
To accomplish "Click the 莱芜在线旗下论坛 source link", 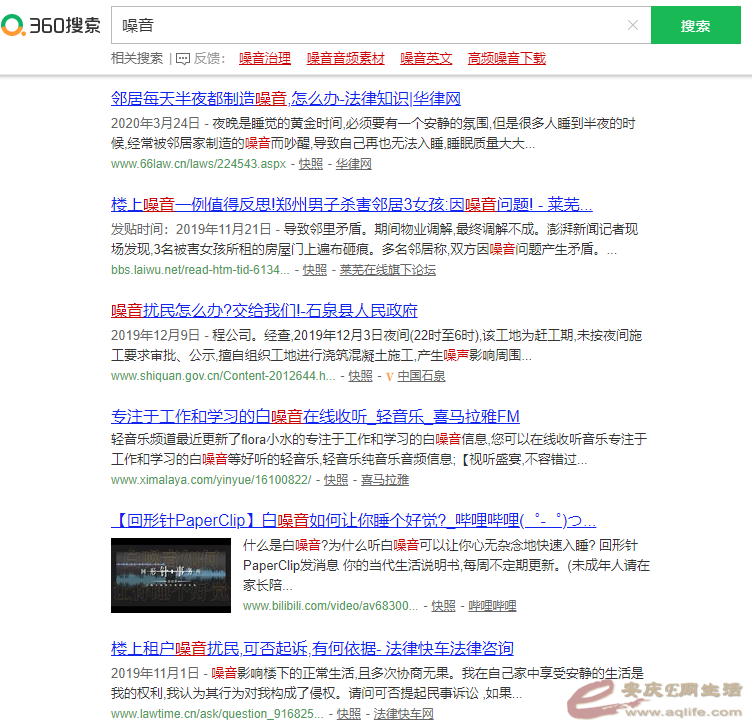I will (387, 270).
